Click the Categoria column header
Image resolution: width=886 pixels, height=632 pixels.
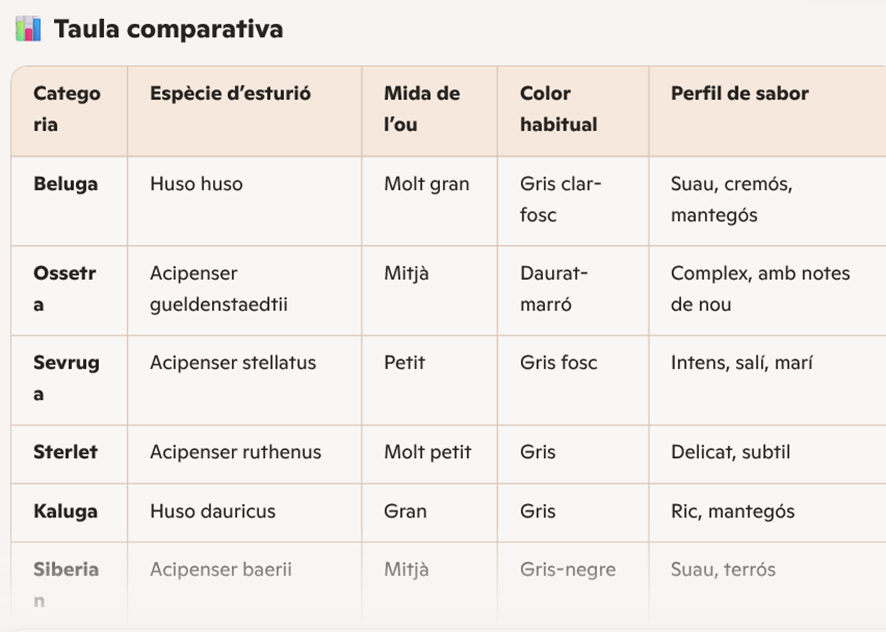tap(67, 109)
